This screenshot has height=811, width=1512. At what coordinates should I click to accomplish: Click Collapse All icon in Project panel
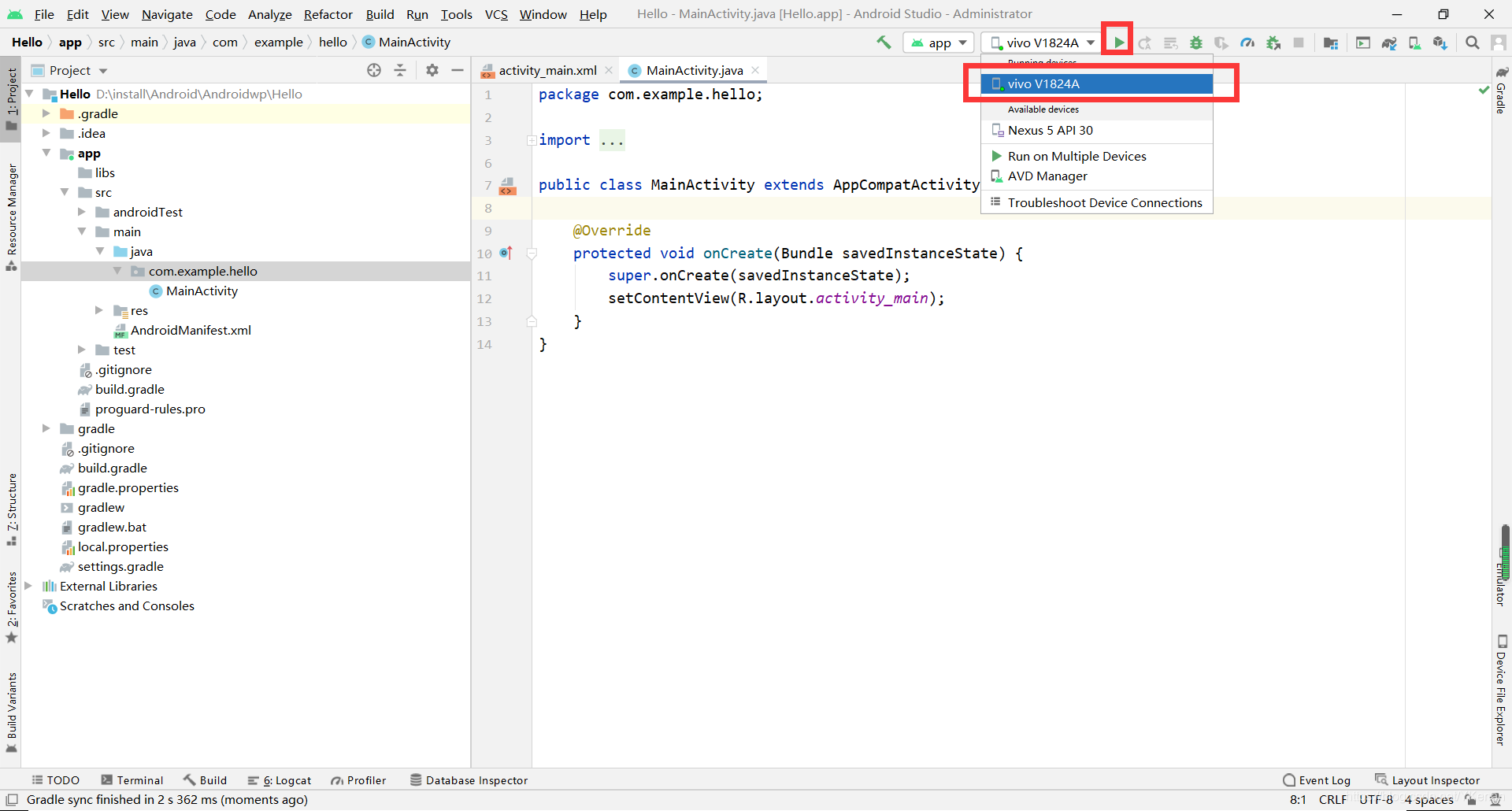coord(400,70)
